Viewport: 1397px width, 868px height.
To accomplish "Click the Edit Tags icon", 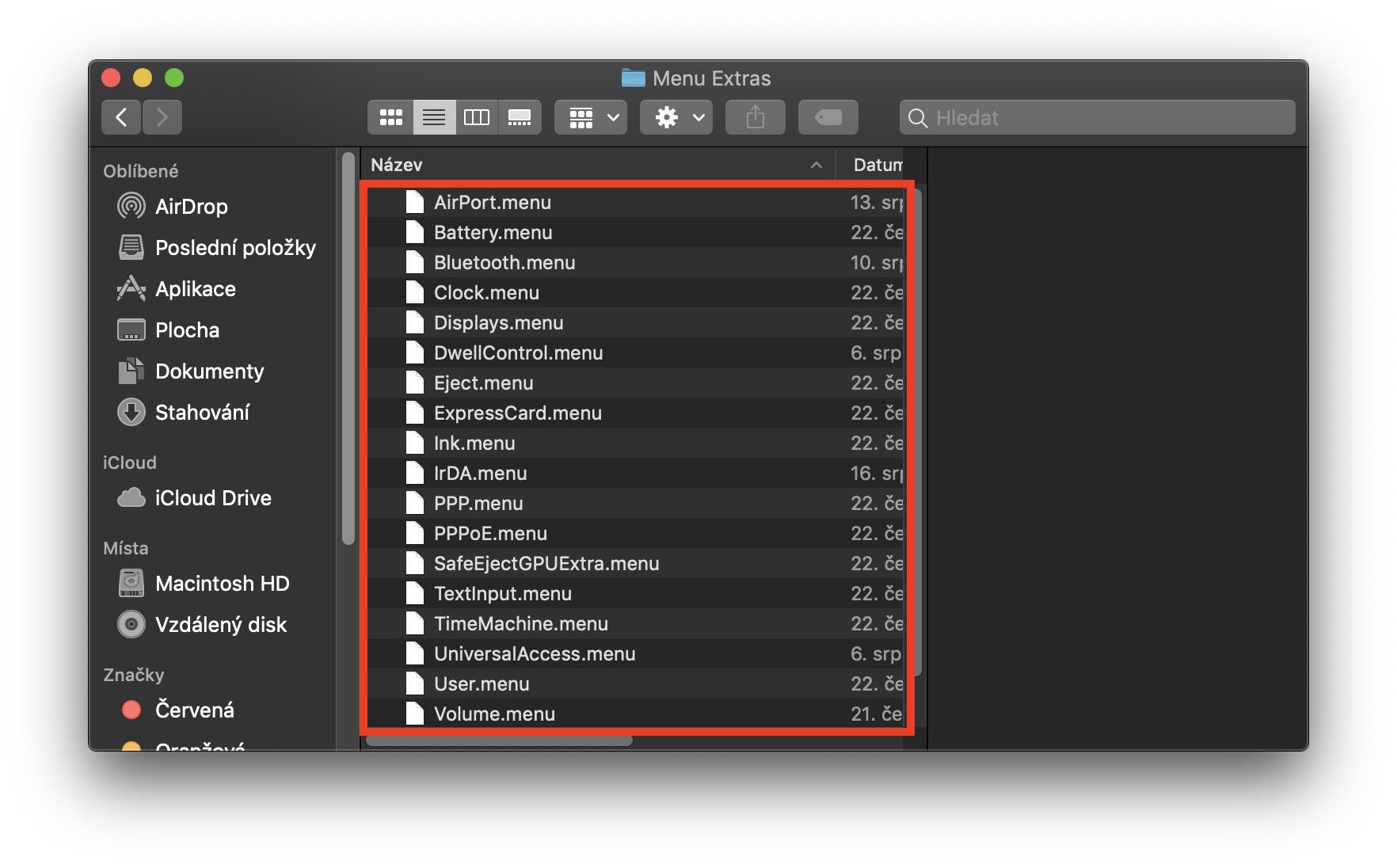I will [828, 117].
